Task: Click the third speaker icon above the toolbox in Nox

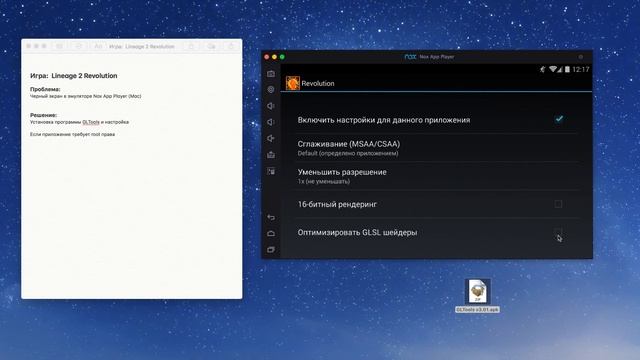Action: tap(271, 138)
